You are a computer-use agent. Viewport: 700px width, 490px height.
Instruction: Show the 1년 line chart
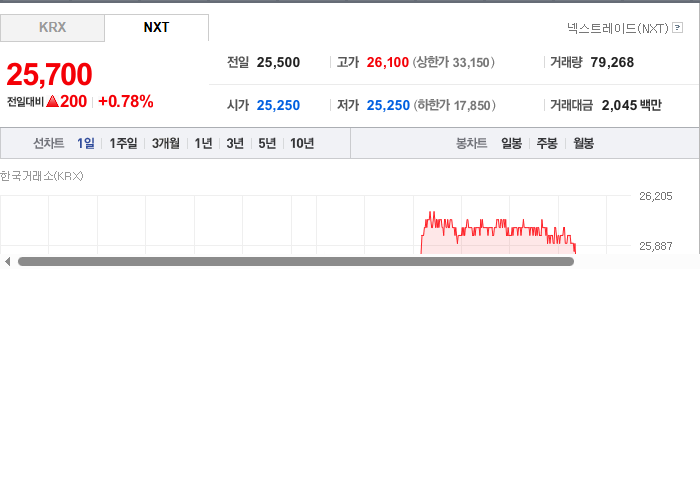203,143
